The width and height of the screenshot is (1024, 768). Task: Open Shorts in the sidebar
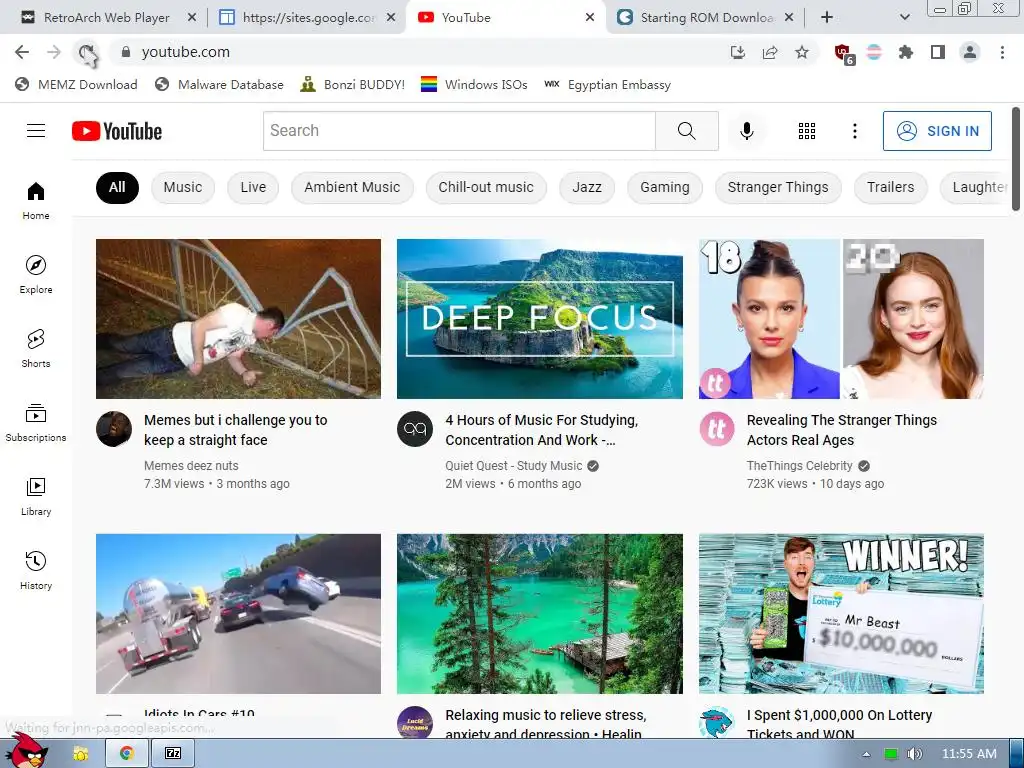click(x=36, y=348)
